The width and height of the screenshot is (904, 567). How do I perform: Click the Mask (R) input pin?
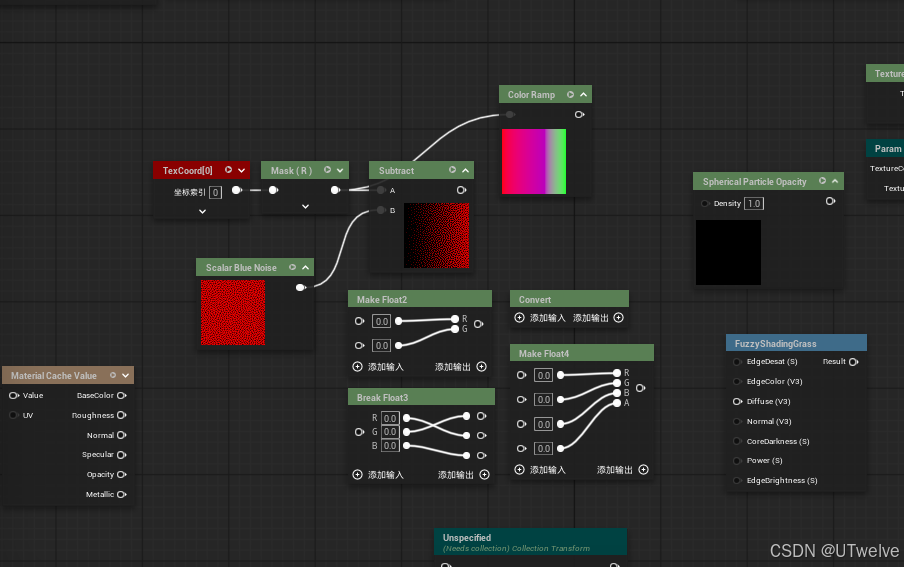(x=273, y=190)
